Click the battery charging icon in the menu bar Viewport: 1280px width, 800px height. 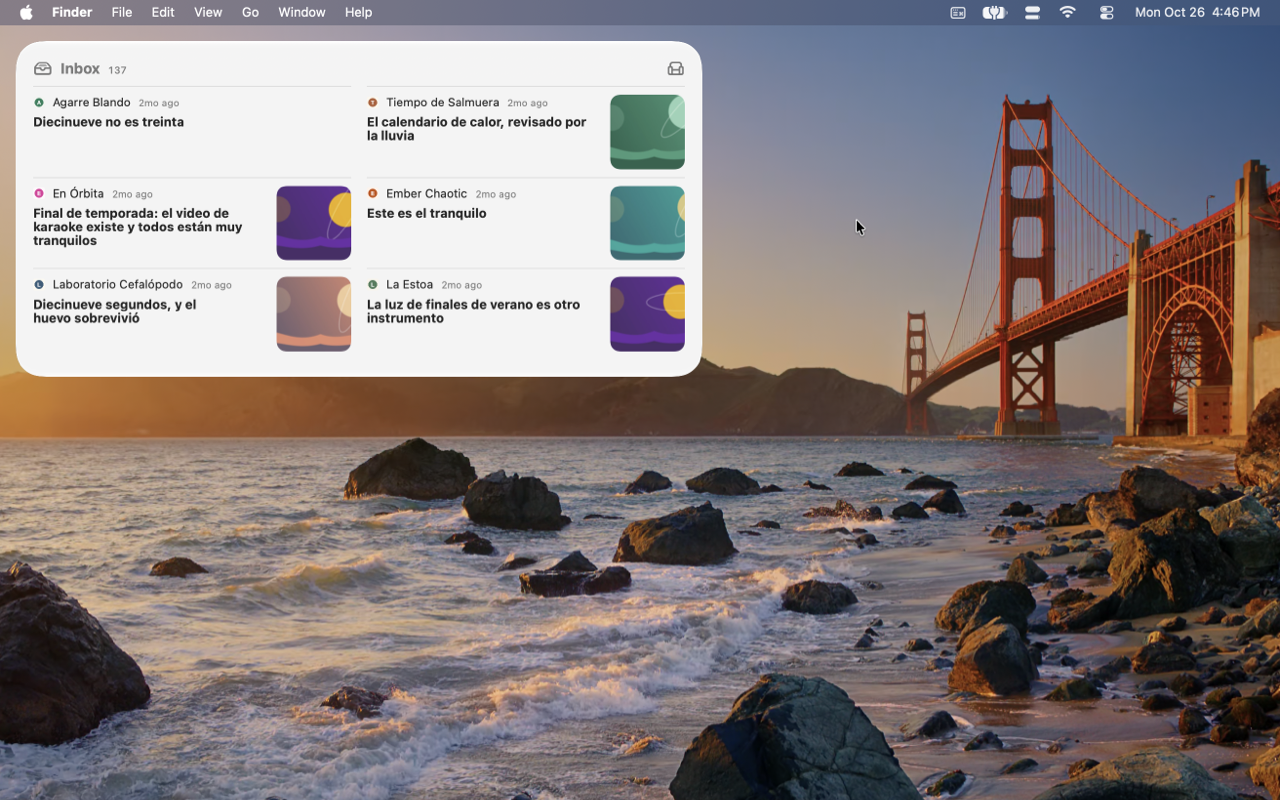(994, 12)
